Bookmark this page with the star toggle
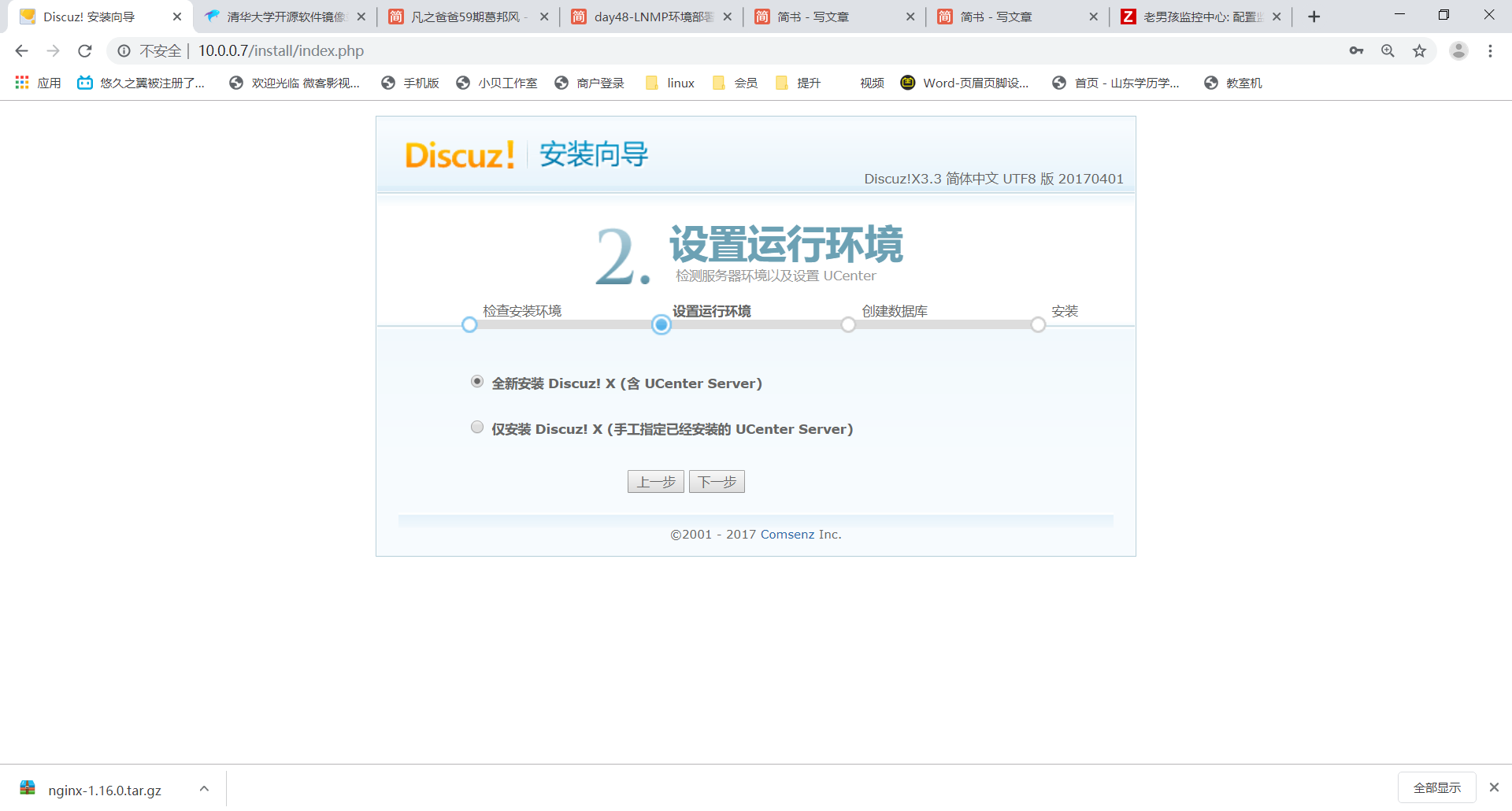 (x=1420, y=50)
